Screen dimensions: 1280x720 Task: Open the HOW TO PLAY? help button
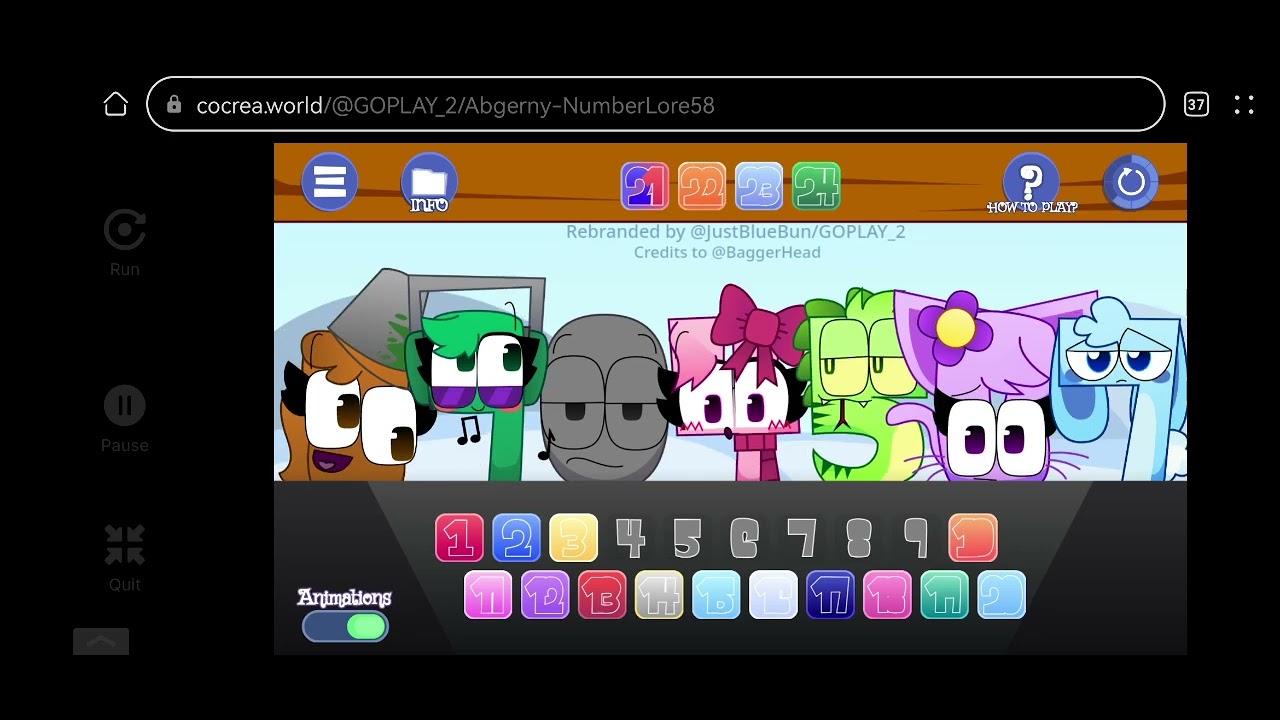1031,183
